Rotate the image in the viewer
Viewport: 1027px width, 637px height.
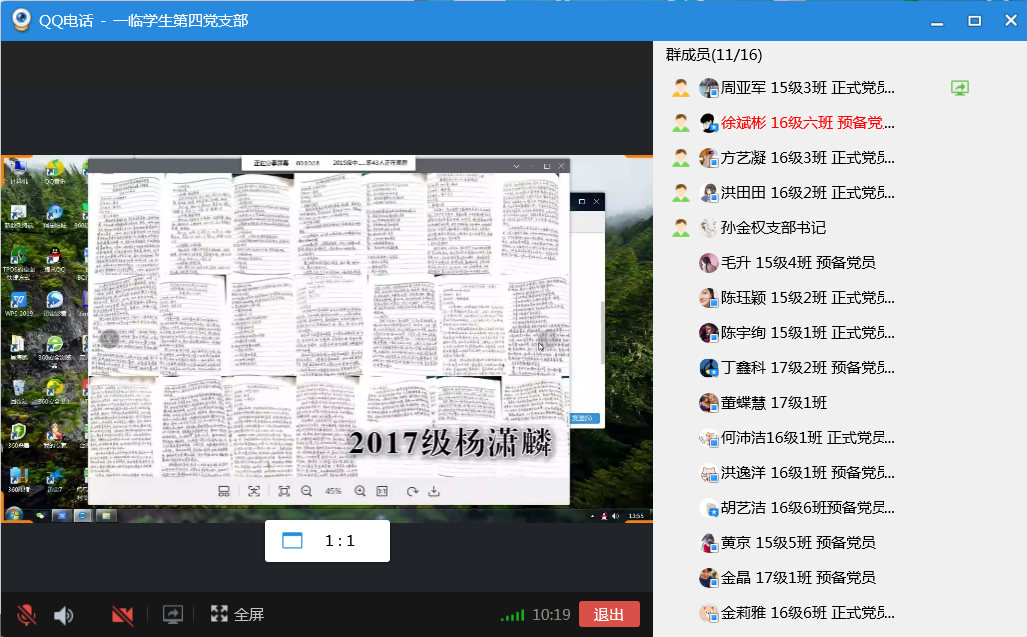(x=412, y=491)
